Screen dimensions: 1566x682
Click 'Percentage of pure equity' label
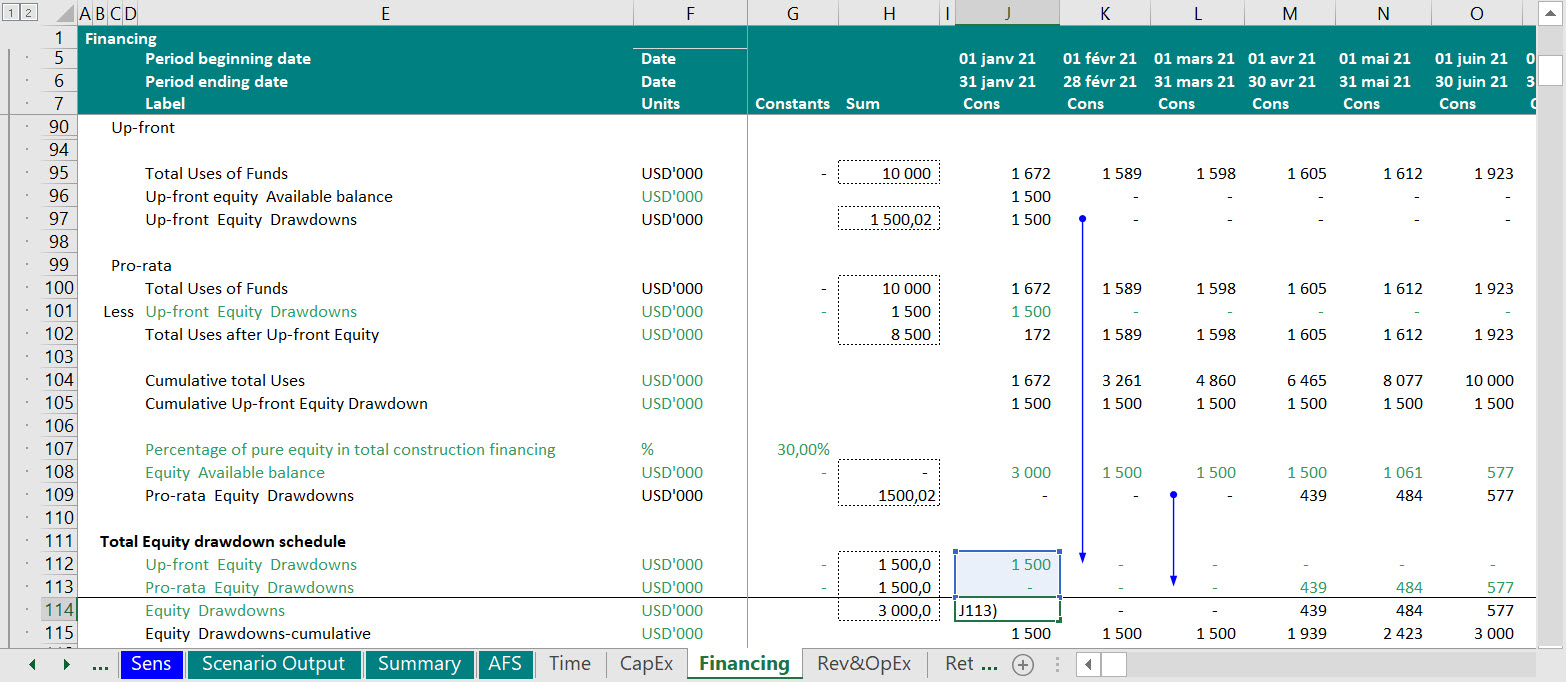click(350, 450)
